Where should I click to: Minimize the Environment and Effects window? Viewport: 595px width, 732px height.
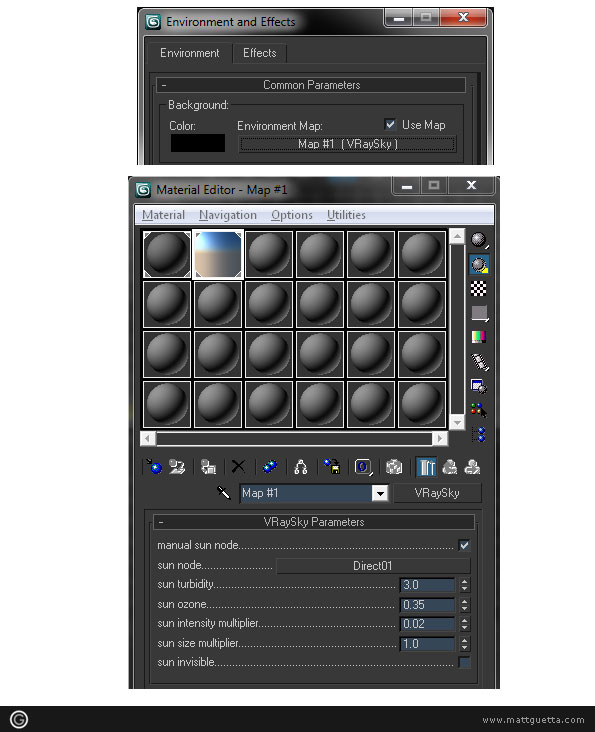(x=399, y=18)
